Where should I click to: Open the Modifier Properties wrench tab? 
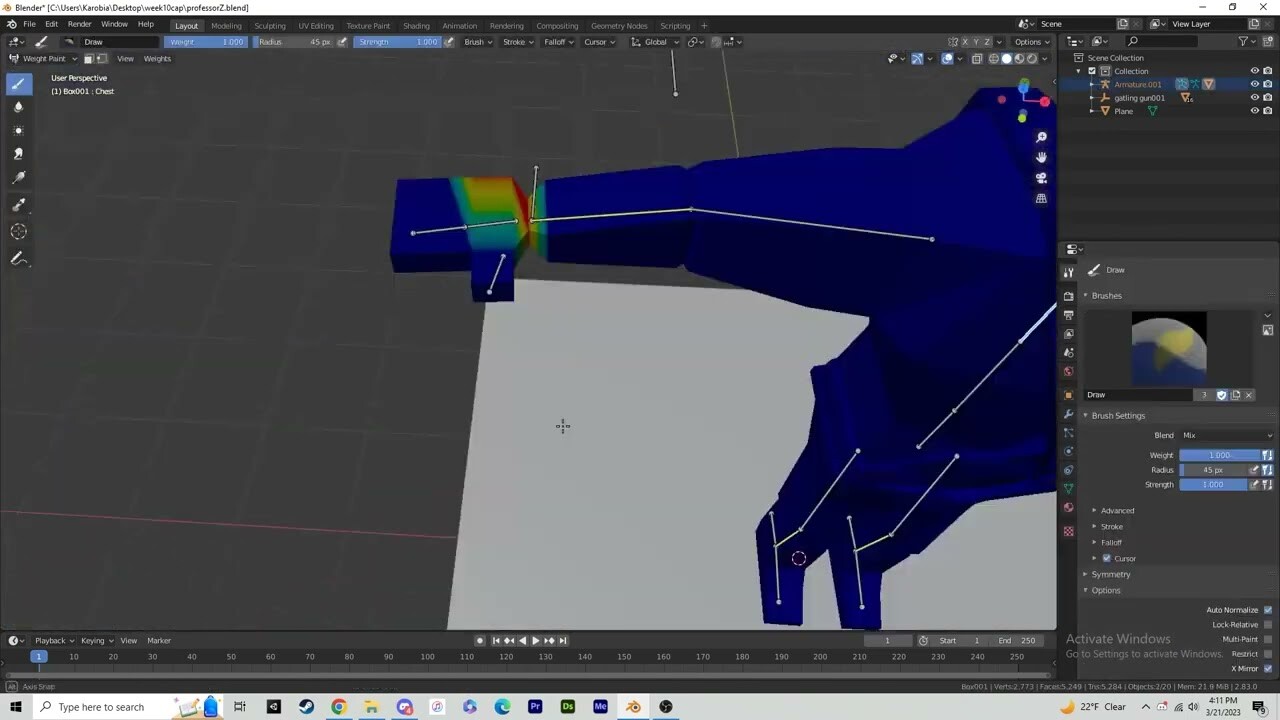(1069, 415)
